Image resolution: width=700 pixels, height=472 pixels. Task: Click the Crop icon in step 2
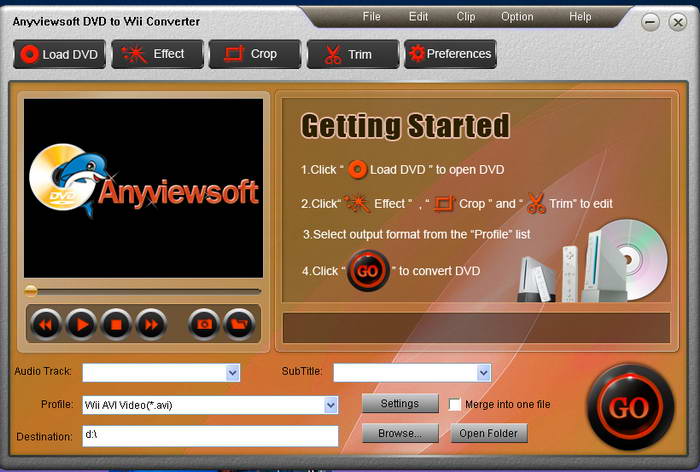(x=444, y=204)
